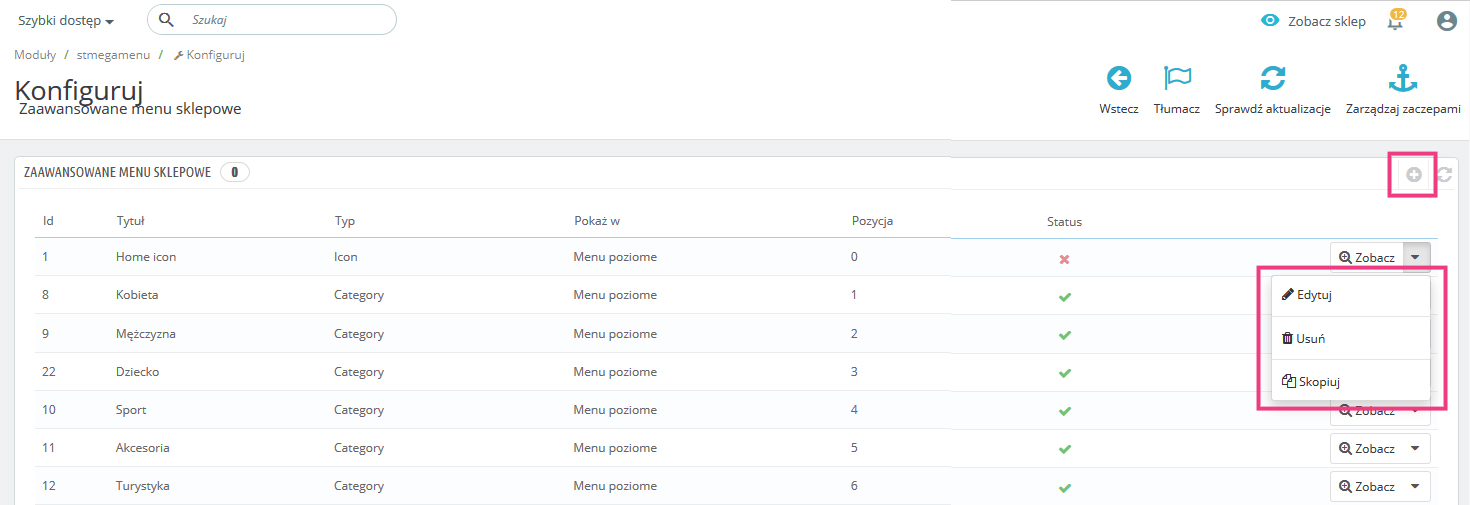Toggle disabled status for Home icon row
Screen dimensions: 1470x505
point(1064,259)
